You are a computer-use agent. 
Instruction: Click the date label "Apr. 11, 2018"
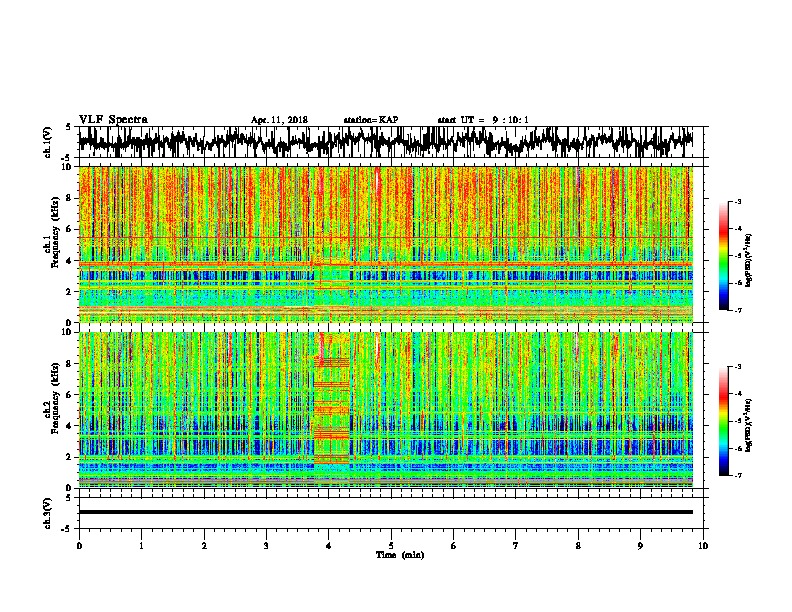(279, 120)
